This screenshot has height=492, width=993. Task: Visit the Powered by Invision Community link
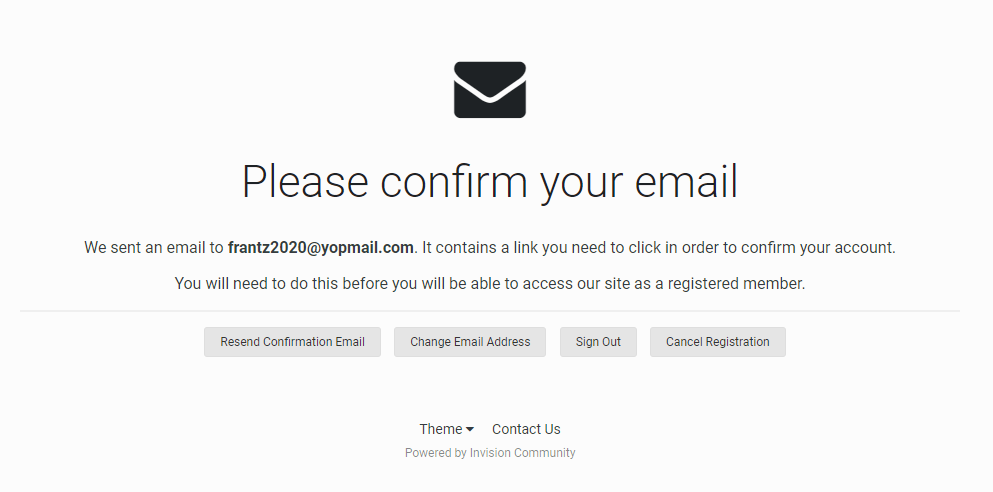coord(490,453)
